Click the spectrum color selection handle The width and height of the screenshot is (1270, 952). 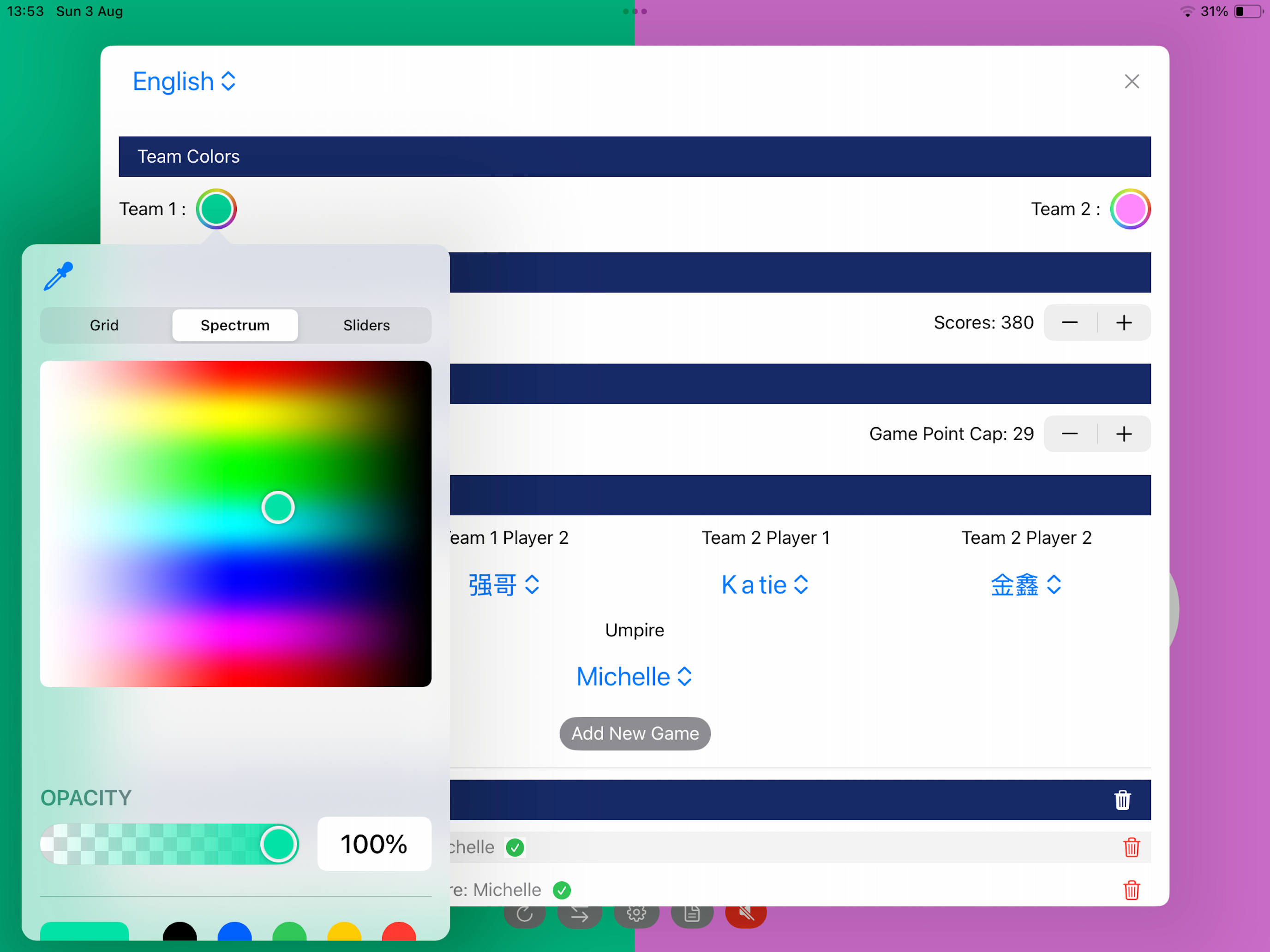point(278,507)
